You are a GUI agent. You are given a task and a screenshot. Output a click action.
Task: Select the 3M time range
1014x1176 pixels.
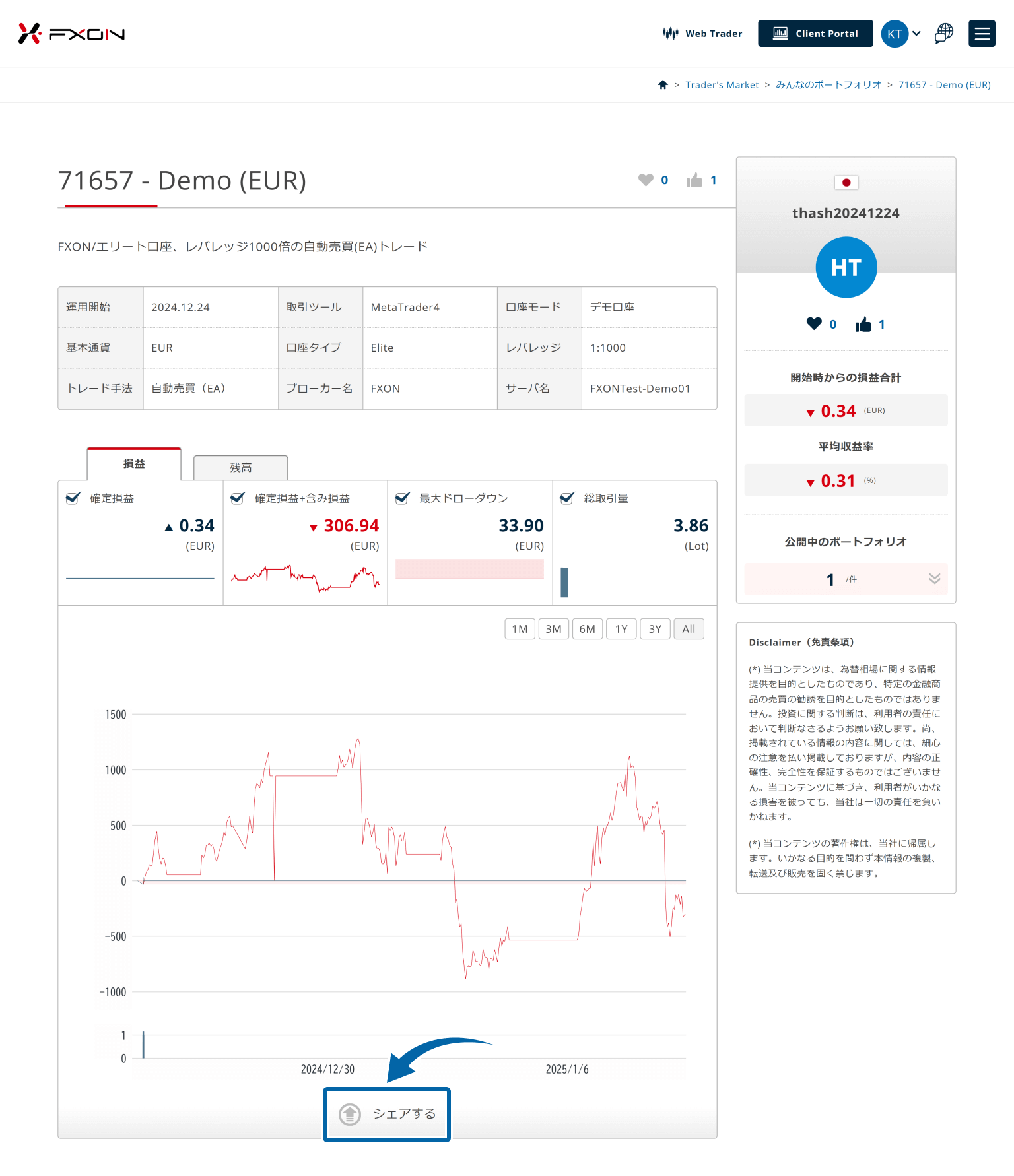pos(554,629)
